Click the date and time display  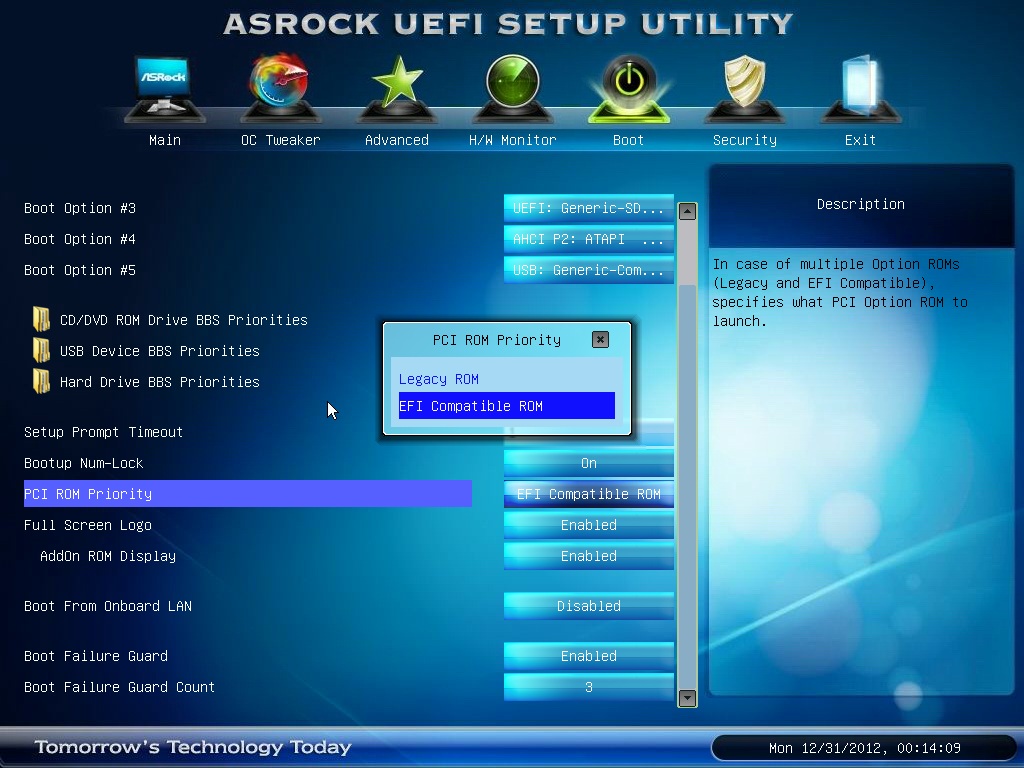click(x=864, y=748)
